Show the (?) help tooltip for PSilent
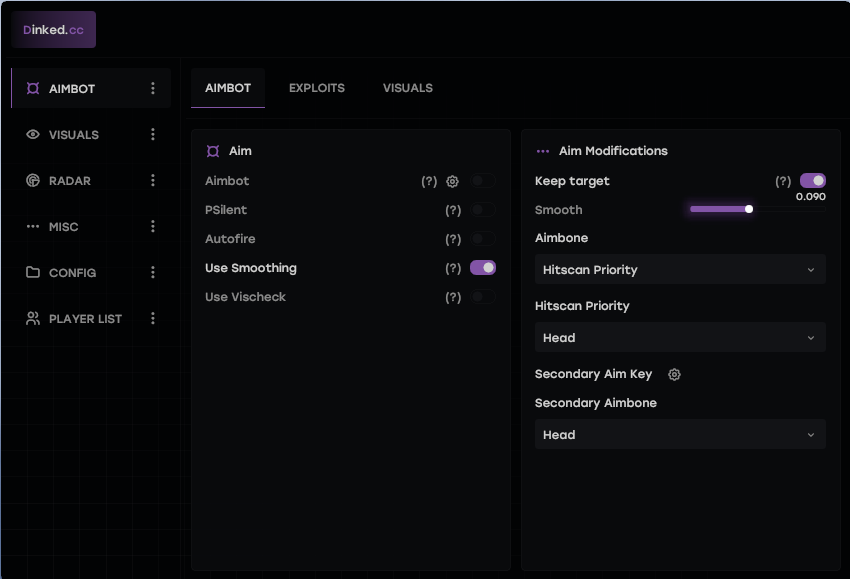 (453, 210)
